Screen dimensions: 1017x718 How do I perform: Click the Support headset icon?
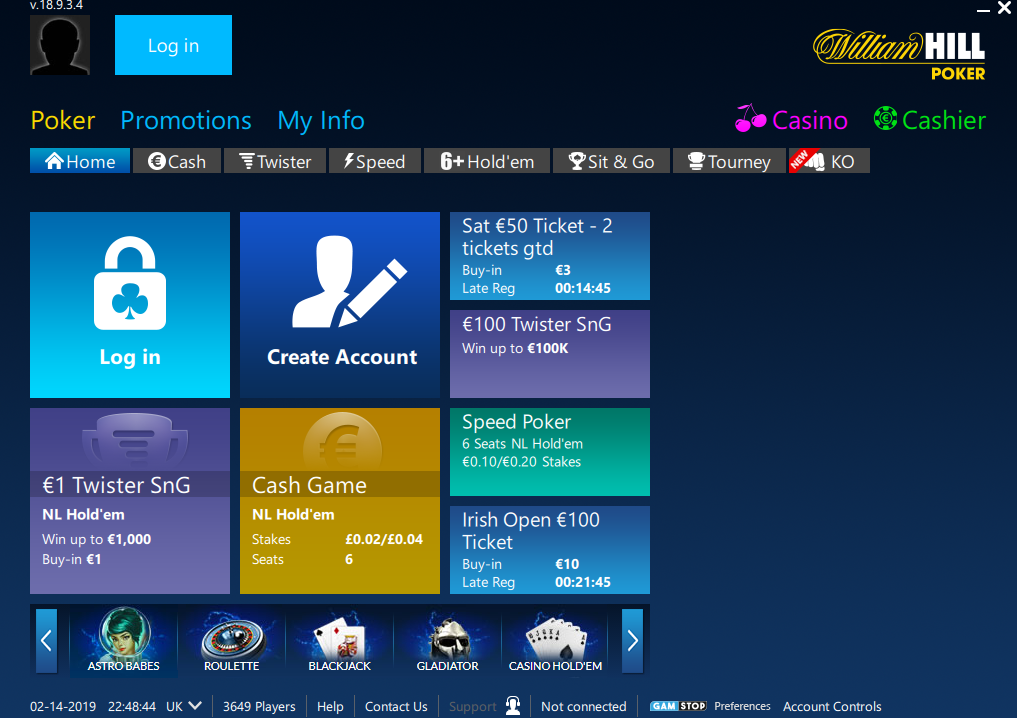tap(513, 705)
